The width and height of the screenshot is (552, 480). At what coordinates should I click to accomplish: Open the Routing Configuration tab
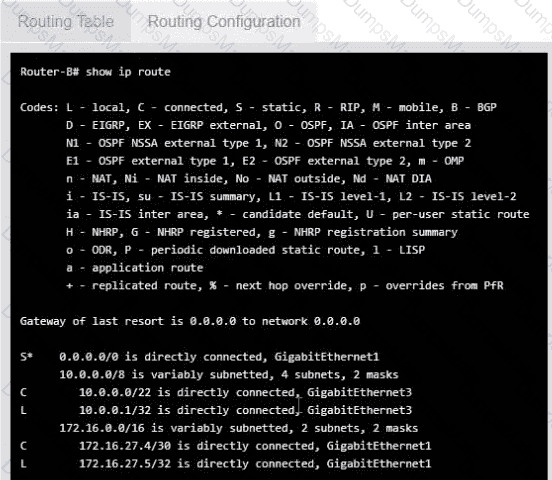coord(224,21)
